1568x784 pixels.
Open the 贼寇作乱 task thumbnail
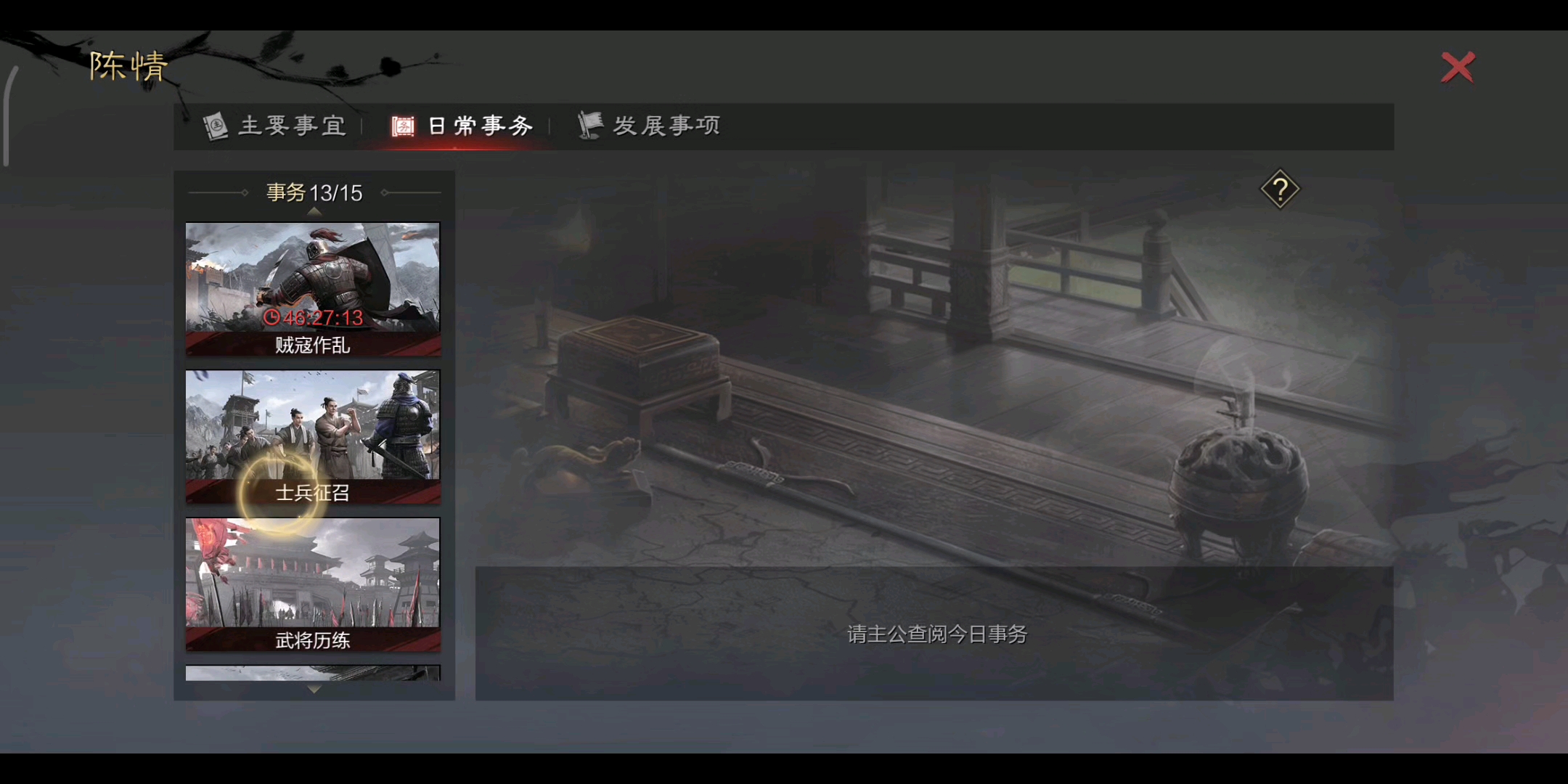(x=313, y=289)
